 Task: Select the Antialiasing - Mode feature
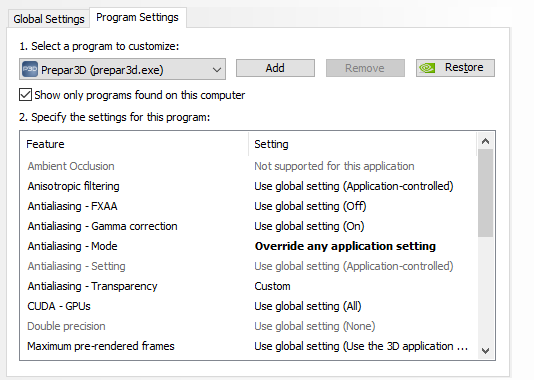tap(73, 246)
